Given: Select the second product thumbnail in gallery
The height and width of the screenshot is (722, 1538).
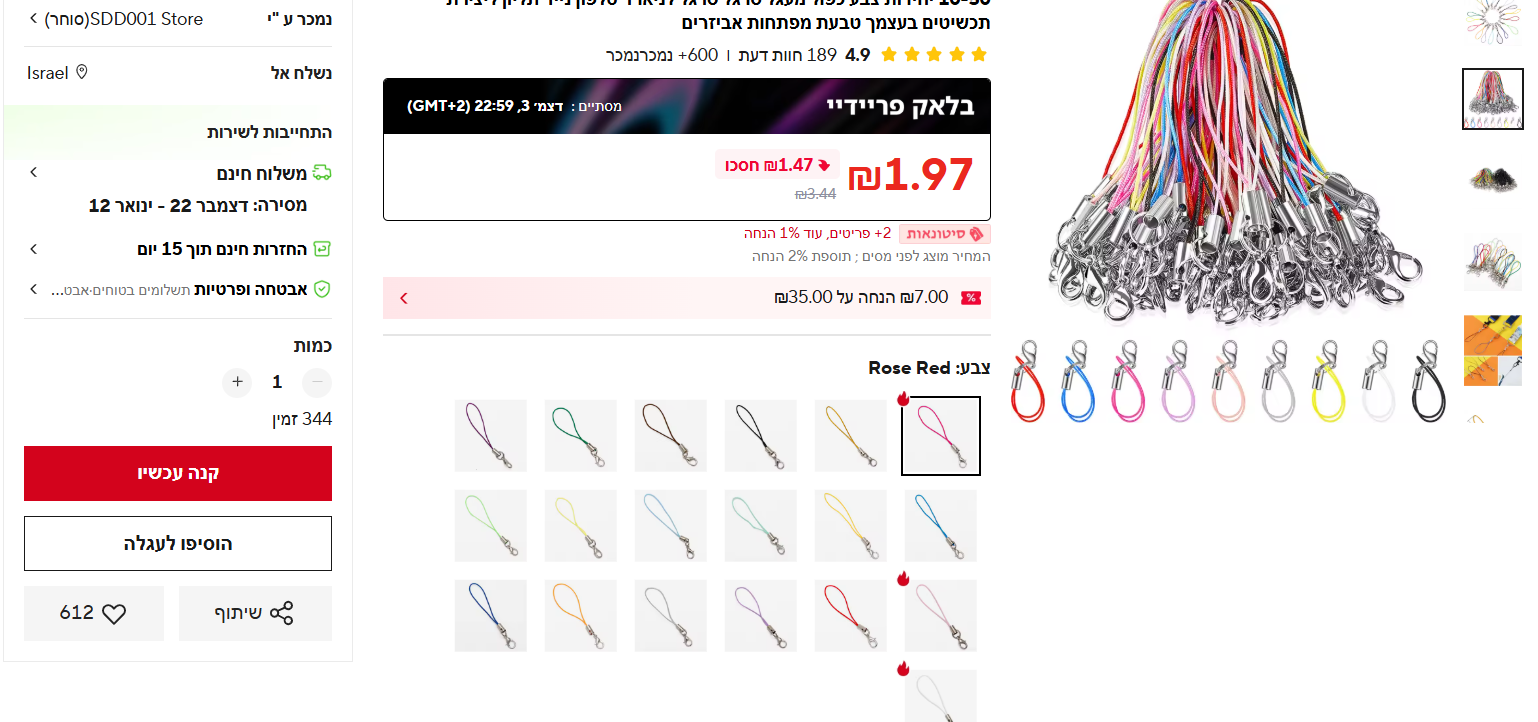Looking at the screenshot, I should coord(1493,99).
